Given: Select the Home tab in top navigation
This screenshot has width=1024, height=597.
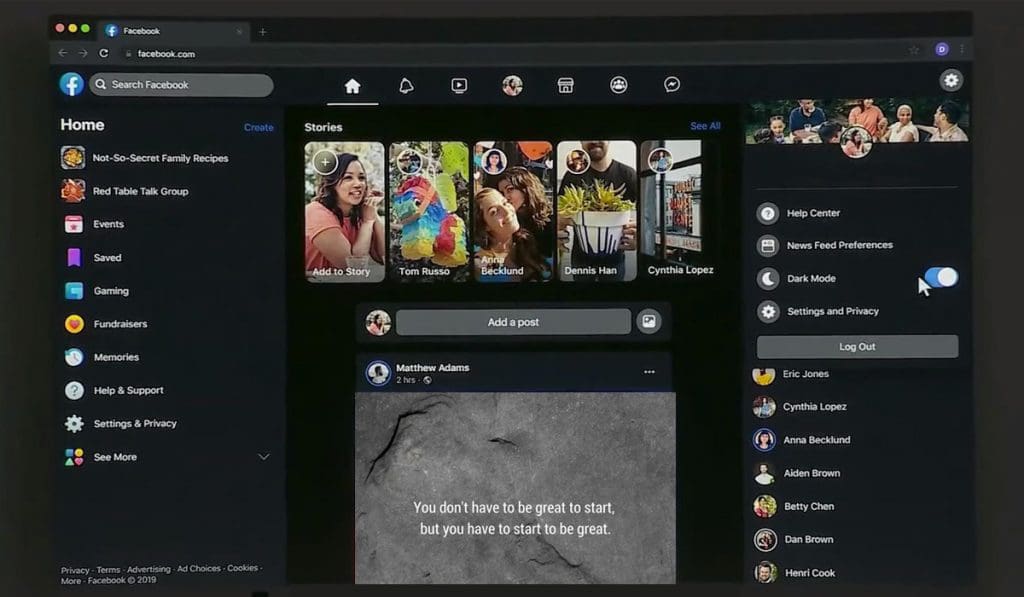Looking at the screenshot, I should pyautogui.click(x=352, y=86).
